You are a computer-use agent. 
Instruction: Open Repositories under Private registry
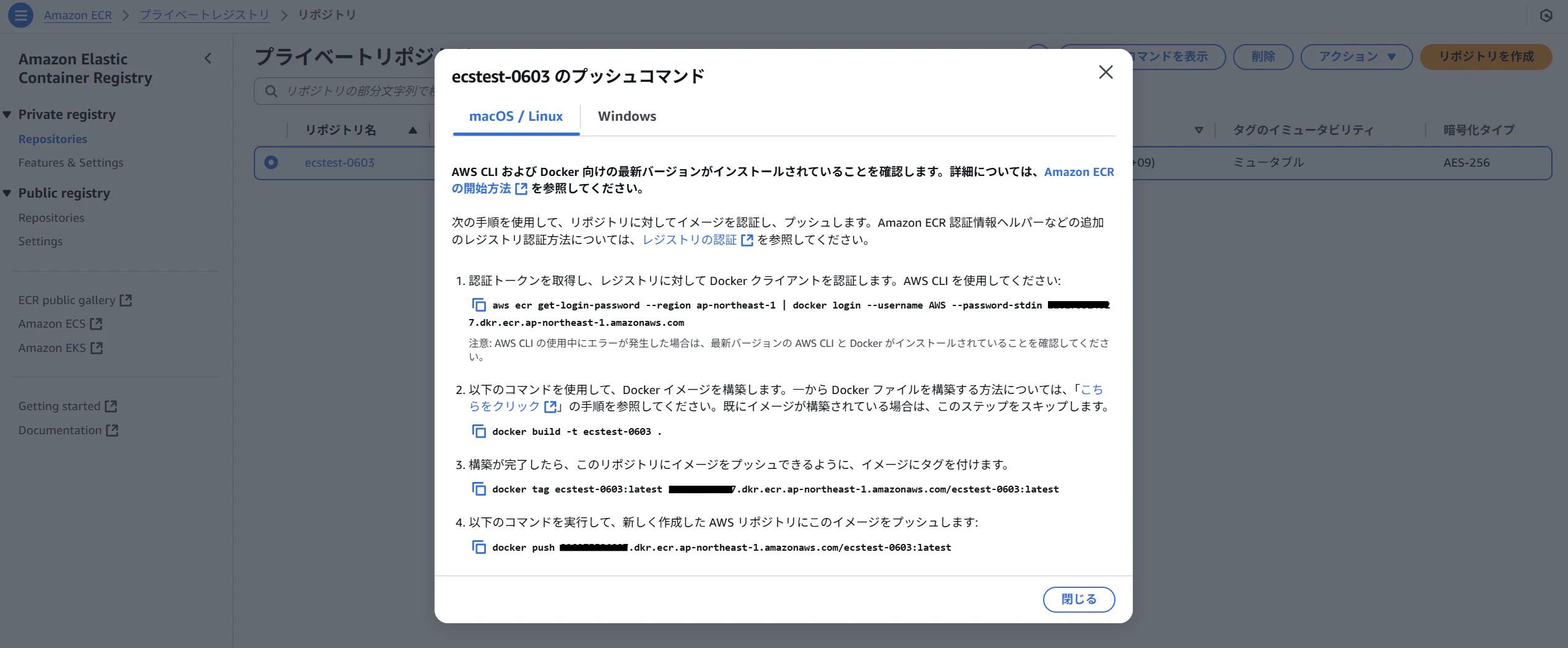53,139
